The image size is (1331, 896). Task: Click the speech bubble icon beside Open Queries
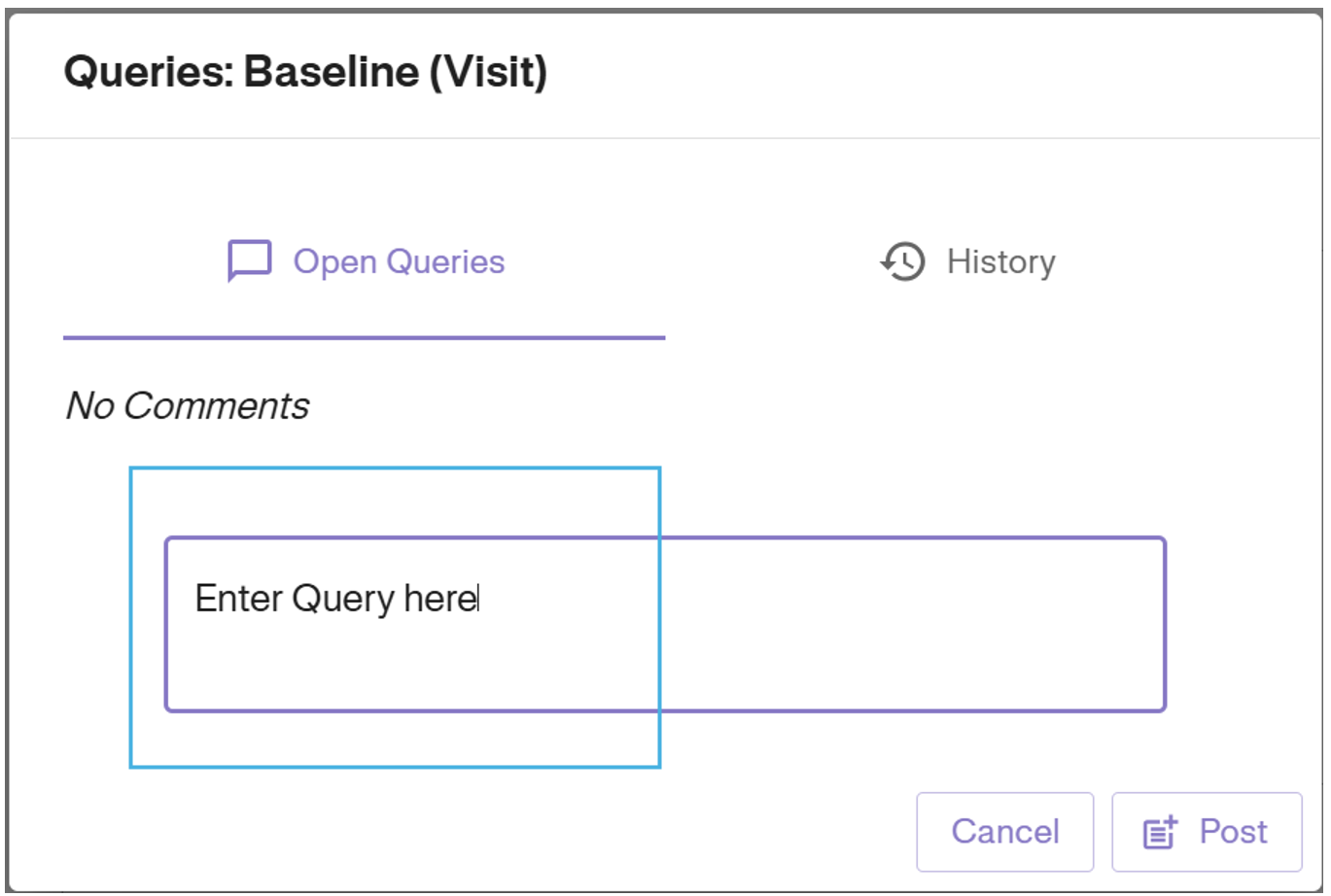[x=249, y=260]
